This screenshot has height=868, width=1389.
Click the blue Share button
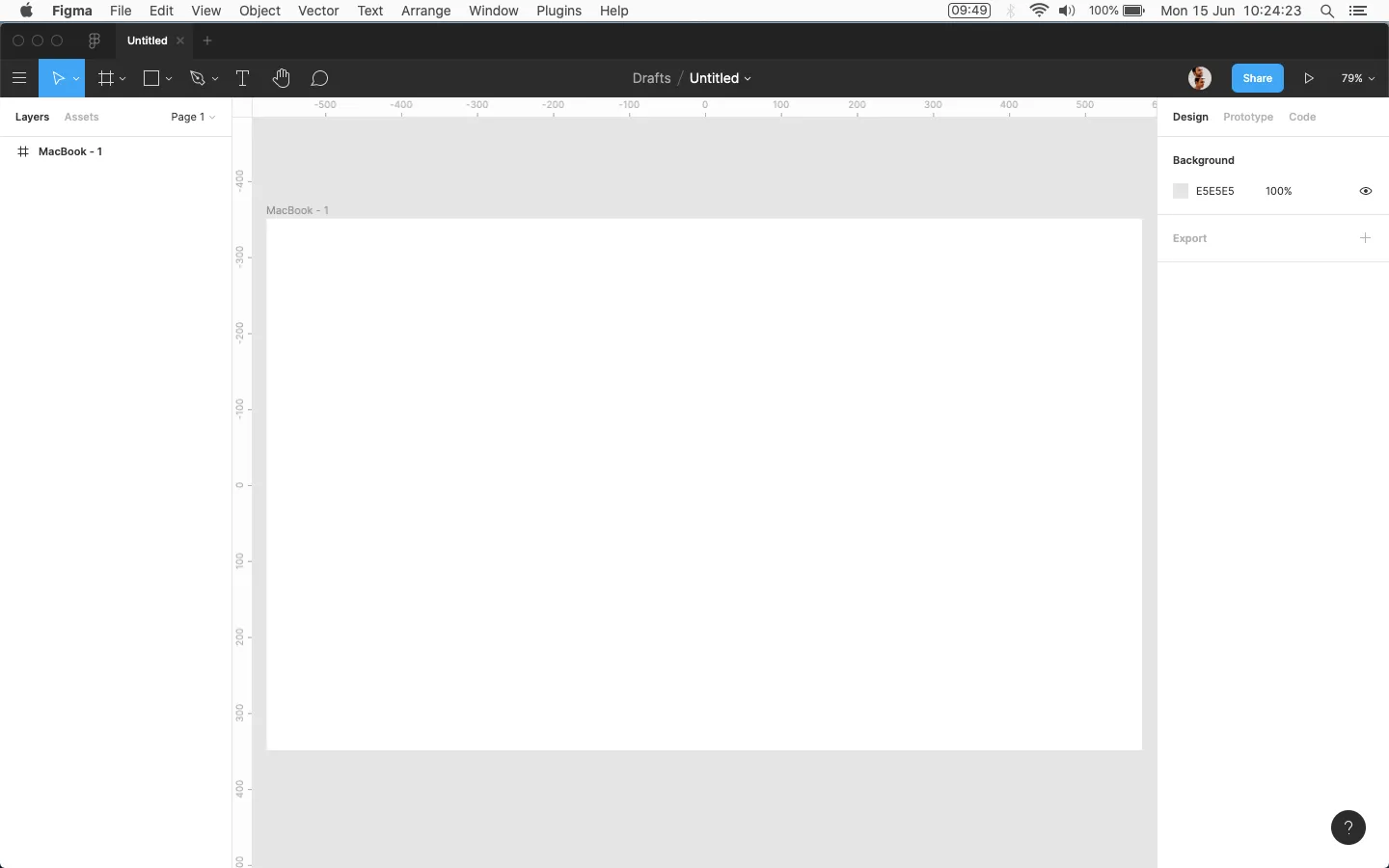coord(1258,78)
